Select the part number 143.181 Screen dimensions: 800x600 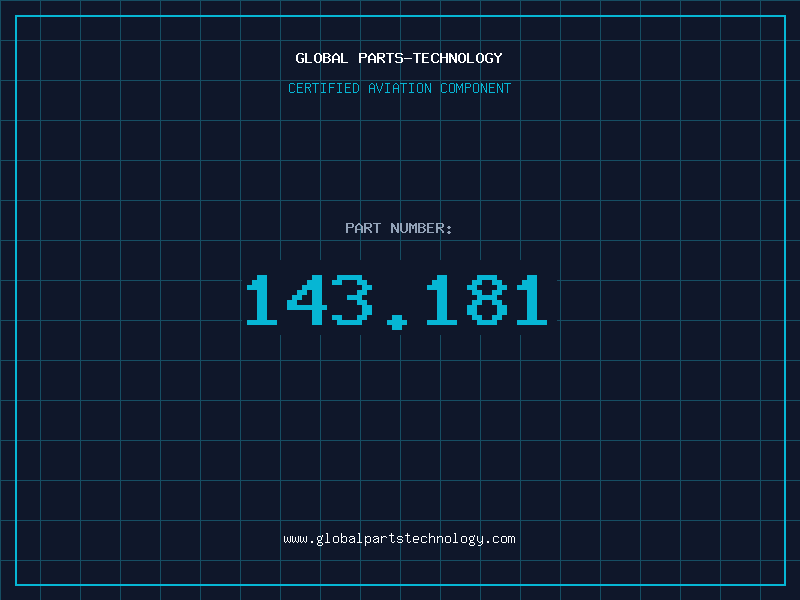[x=397, y=302]
